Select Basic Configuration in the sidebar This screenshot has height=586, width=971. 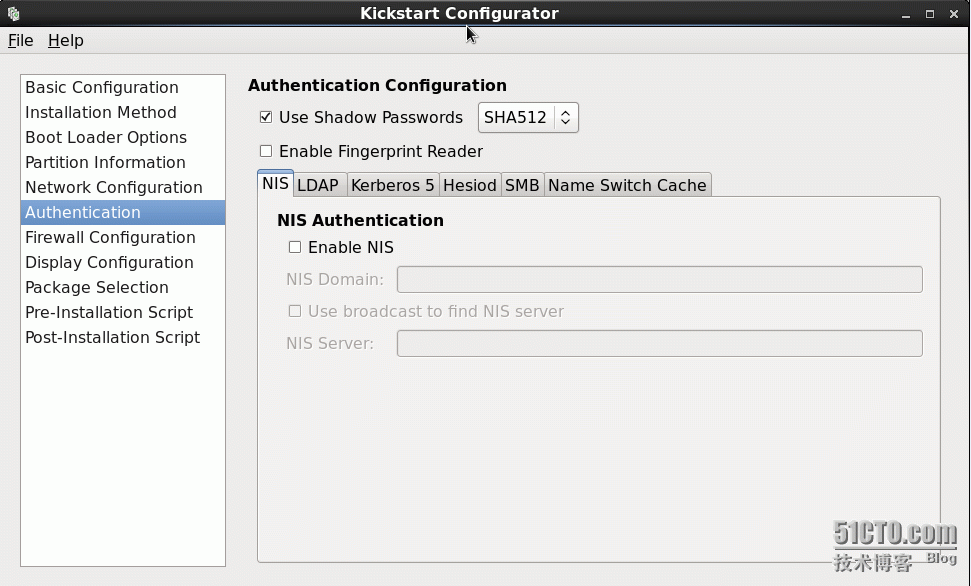point(123,87)
